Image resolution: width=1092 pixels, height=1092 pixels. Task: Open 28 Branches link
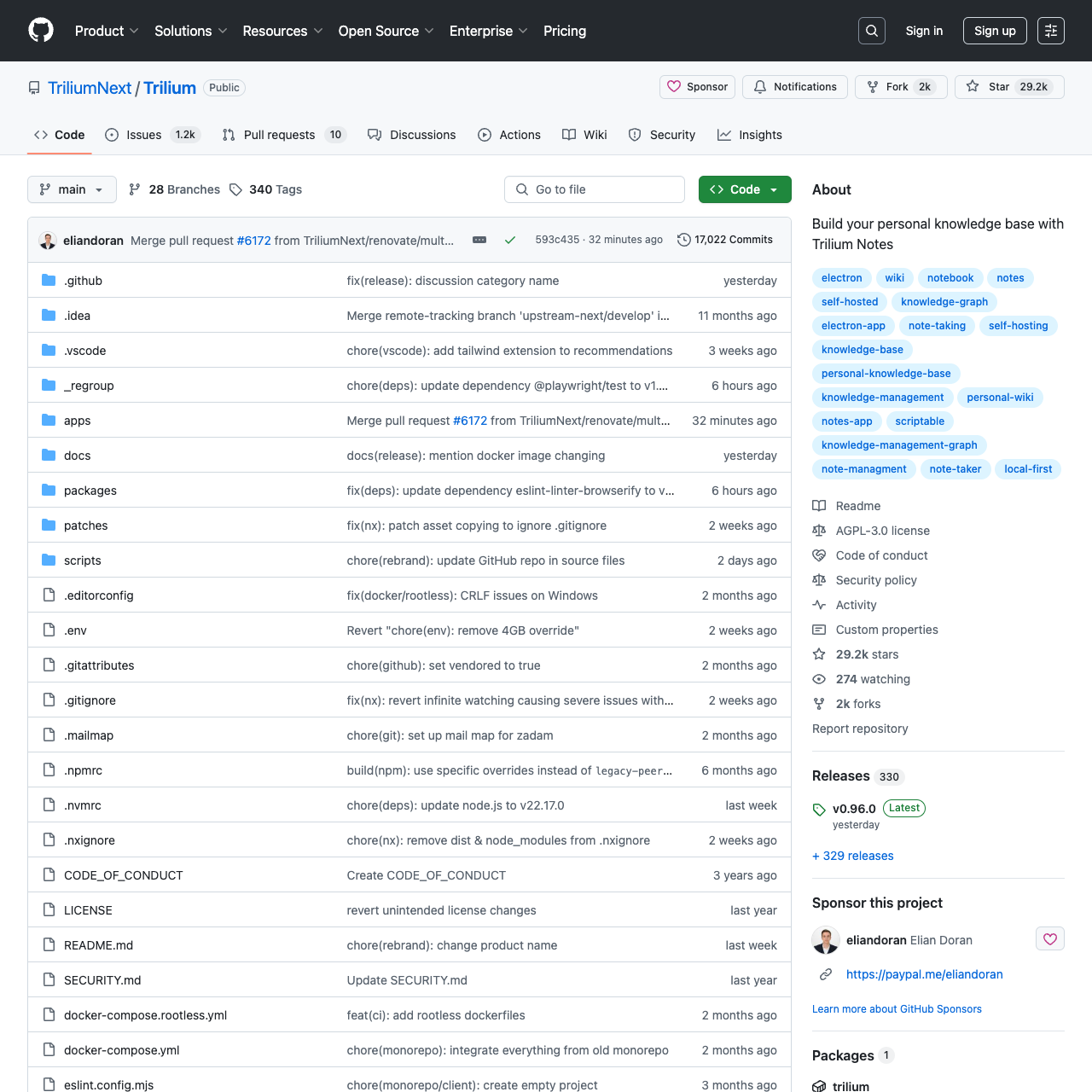click(x=174, y=189)
